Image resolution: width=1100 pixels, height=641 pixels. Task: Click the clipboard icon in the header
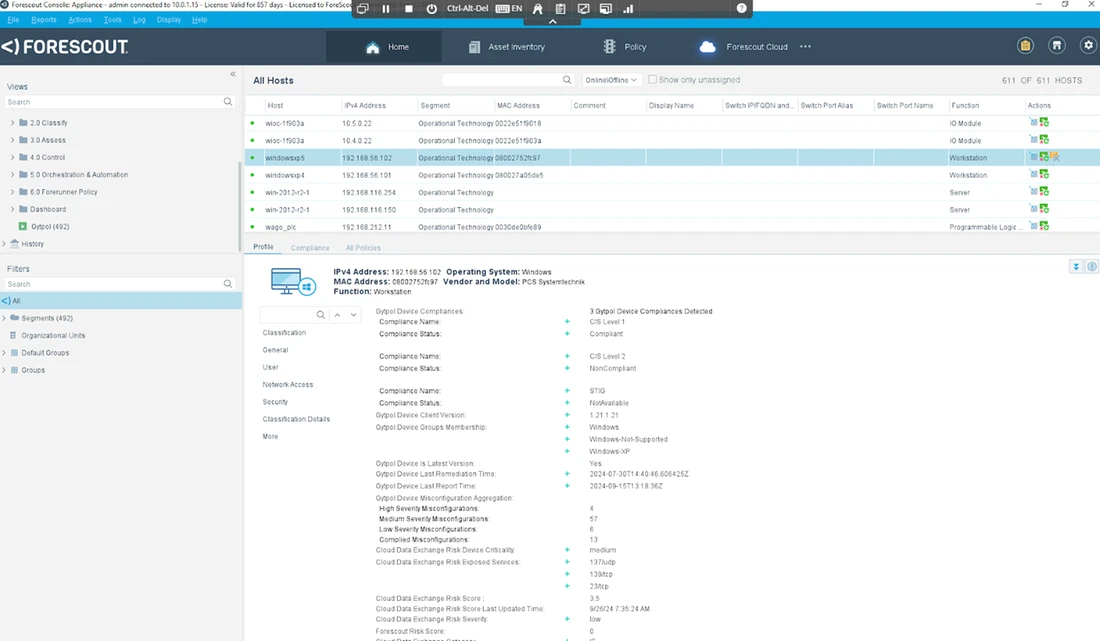pos(1025,46)
